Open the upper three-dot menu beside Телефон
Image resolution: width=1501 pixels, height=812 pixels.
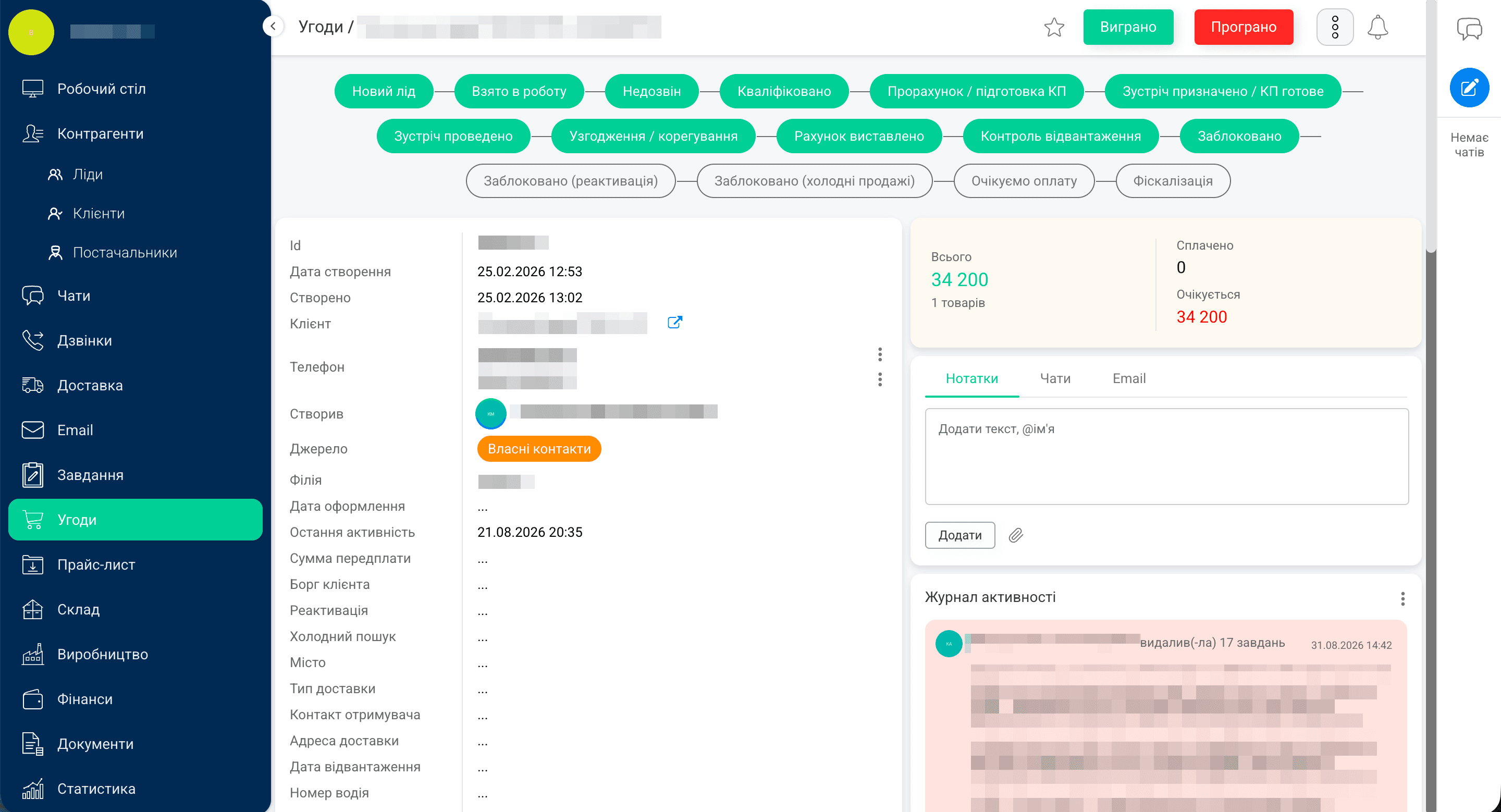click(x=880, y=354)
